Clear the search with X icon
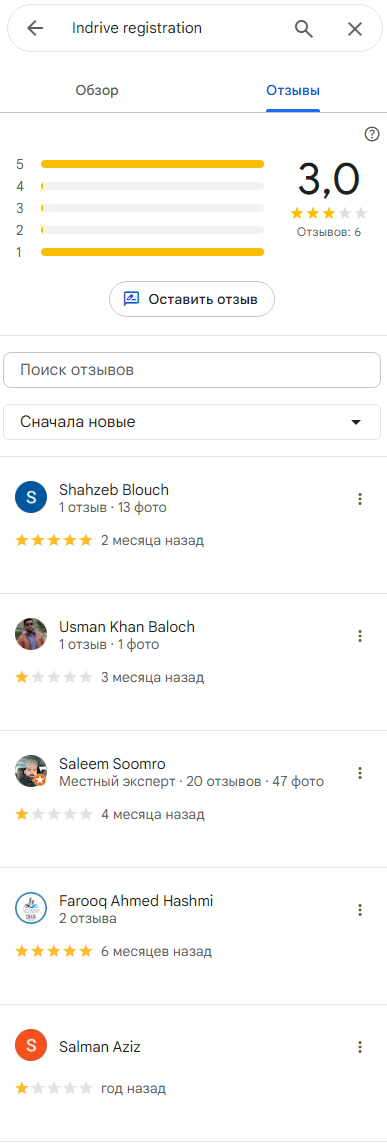The height and width of the screenshot is (1143, 387). [355, 28]
